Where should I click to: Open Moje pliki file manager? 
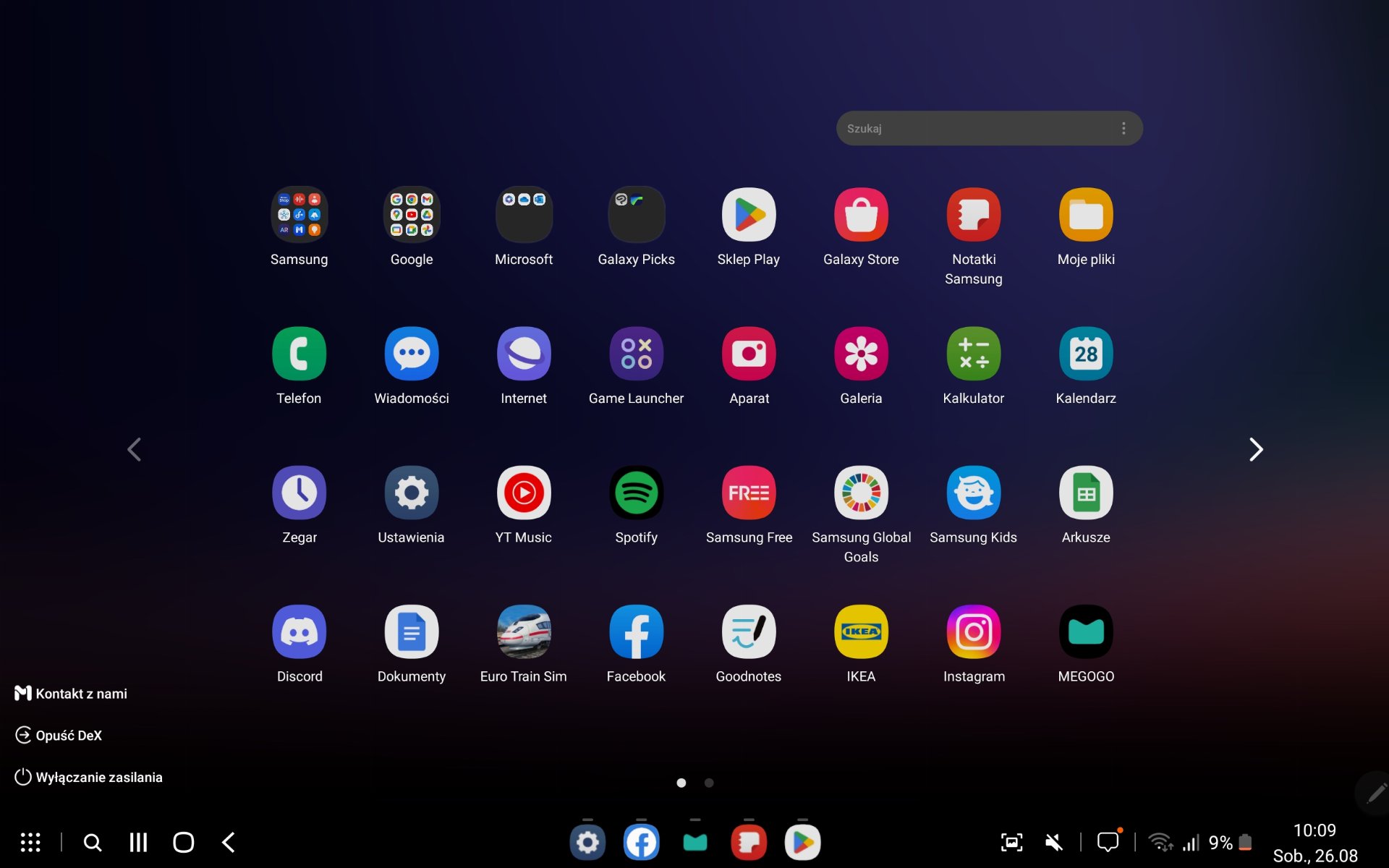click(1086, 215)
